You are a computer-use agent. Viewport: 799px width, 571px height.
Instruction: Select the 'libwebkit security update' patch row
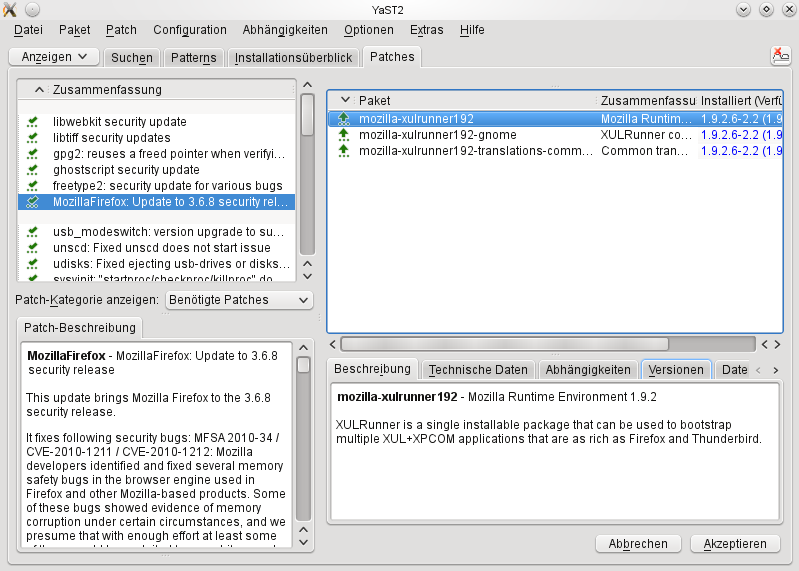[156, 122]
